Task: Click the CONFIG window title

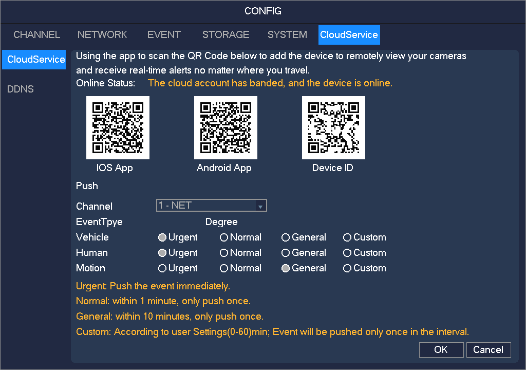Action: (263, 11)
